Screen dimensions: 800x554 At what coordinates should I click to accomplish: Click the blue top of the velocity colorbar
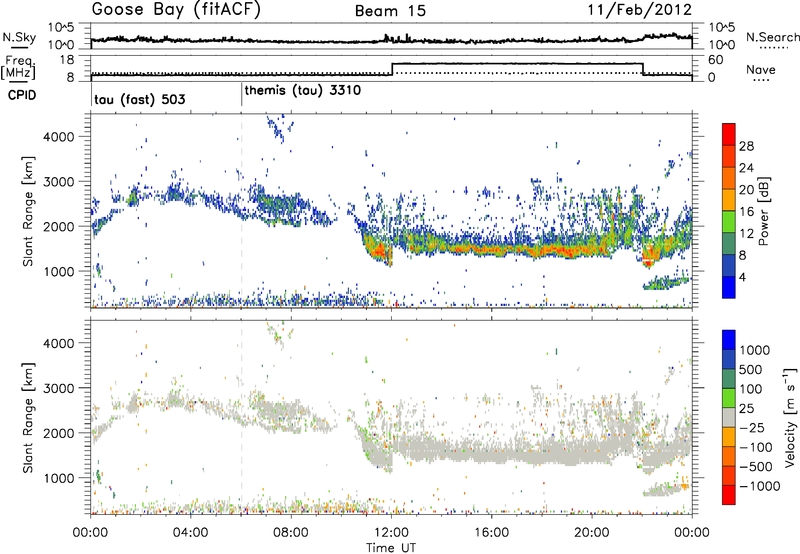(x=729, y=339)
